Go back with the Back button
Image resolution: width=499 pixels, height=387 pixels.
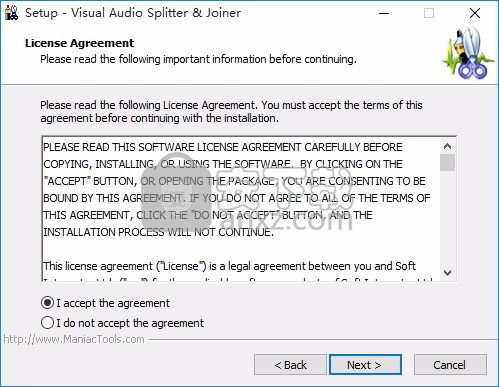(x=290, y=365)
